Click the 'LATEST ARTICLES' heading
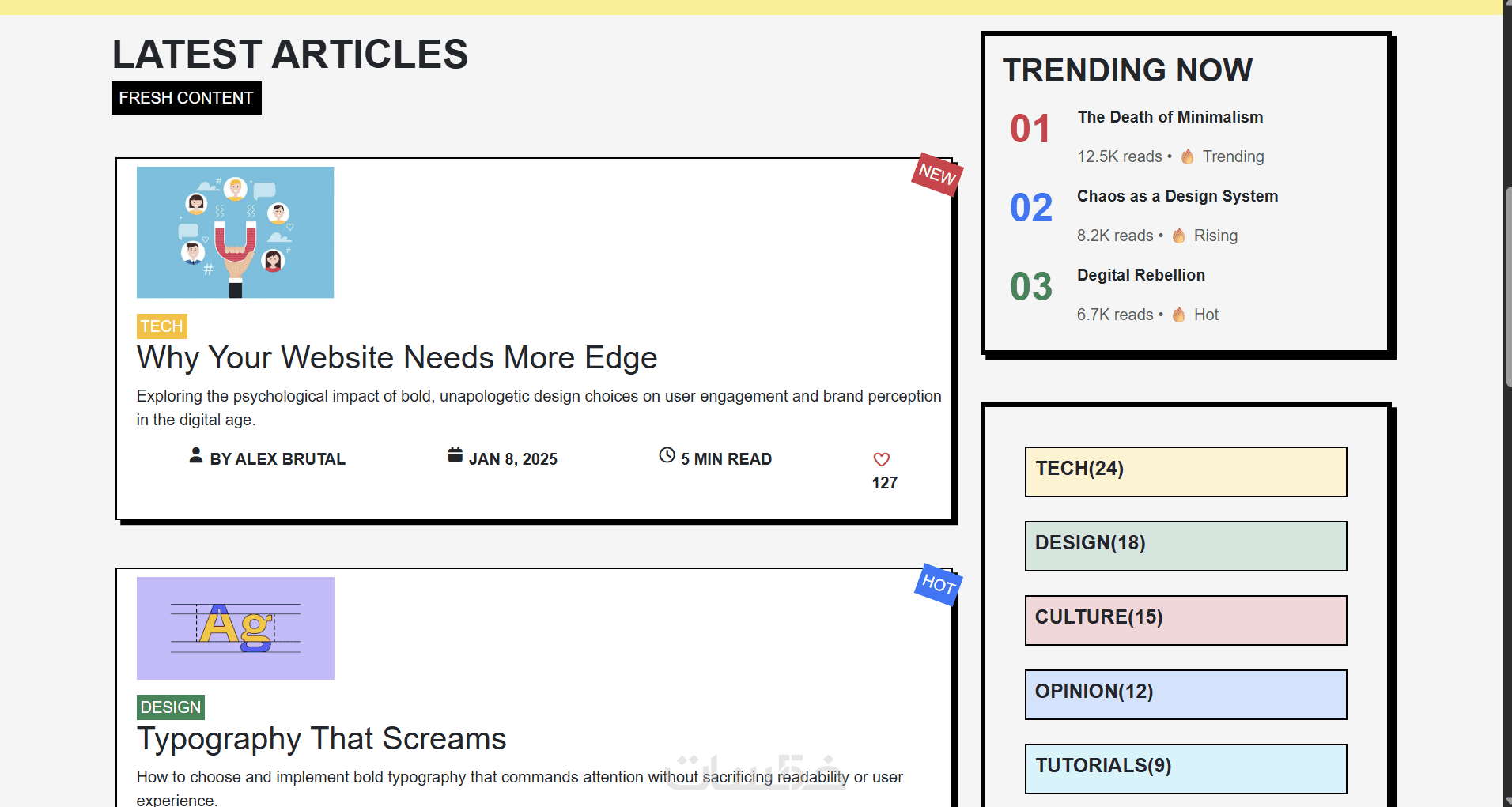1512x807 pixels. pyautogui.click(x=290, y=55)
